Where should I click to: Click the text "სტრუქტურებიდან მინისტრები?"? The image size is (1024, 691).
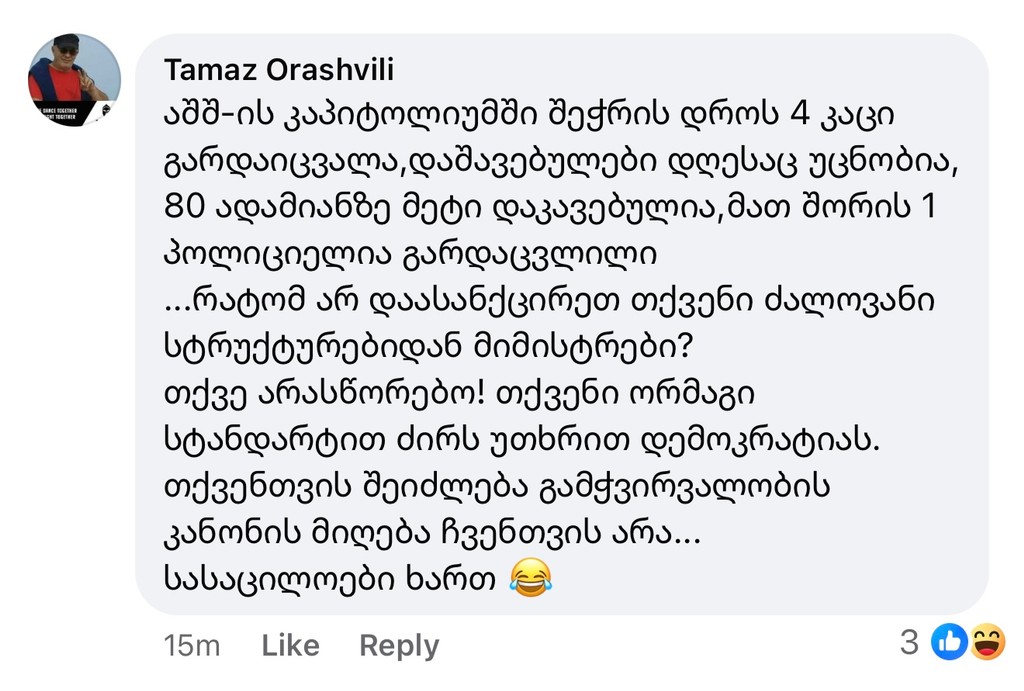[427, 347]
